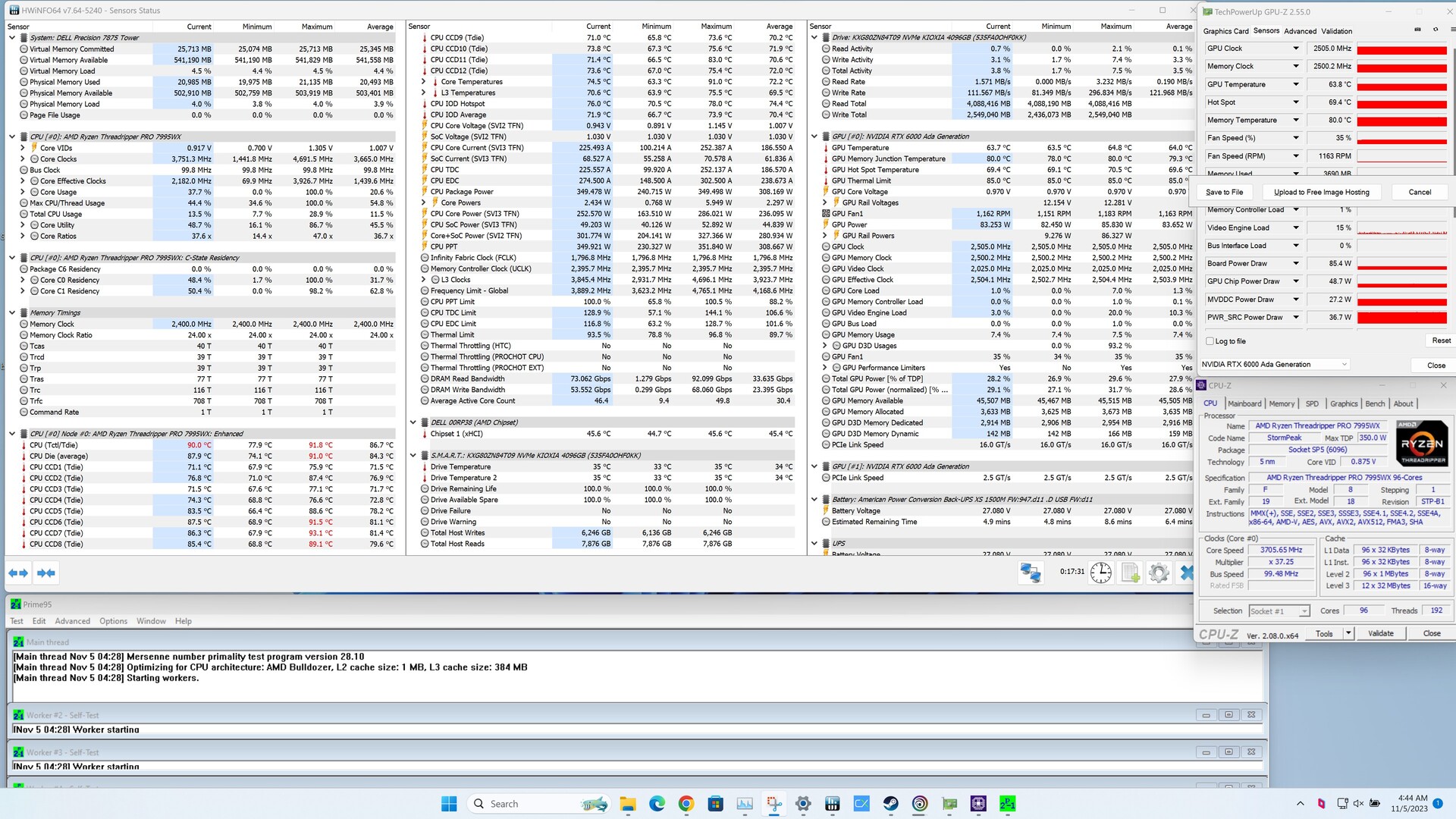Click the HWiNFO expand columns arrows button
The height and width of the screenshot is (819, 1456).
pos(18,573)
